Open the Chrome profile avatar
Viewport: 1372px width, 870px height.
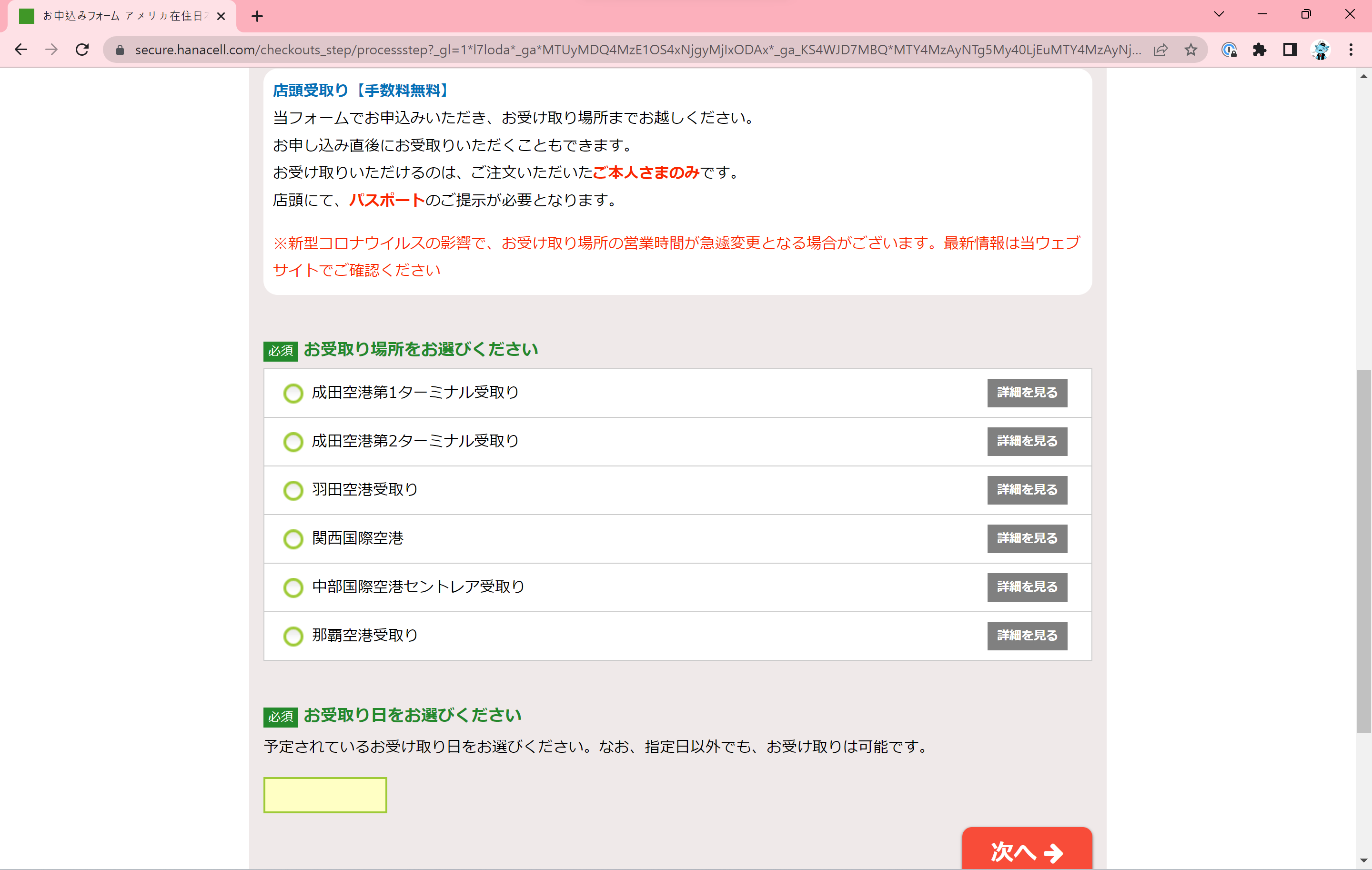[1320, 50]
